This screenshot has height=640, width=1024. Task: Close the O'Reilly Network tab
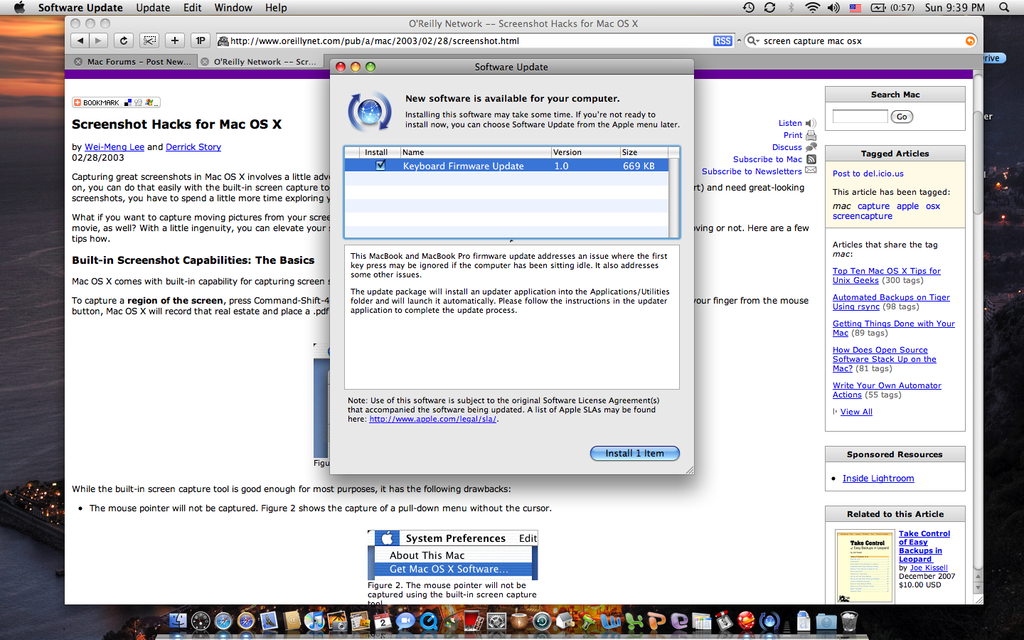204,61
